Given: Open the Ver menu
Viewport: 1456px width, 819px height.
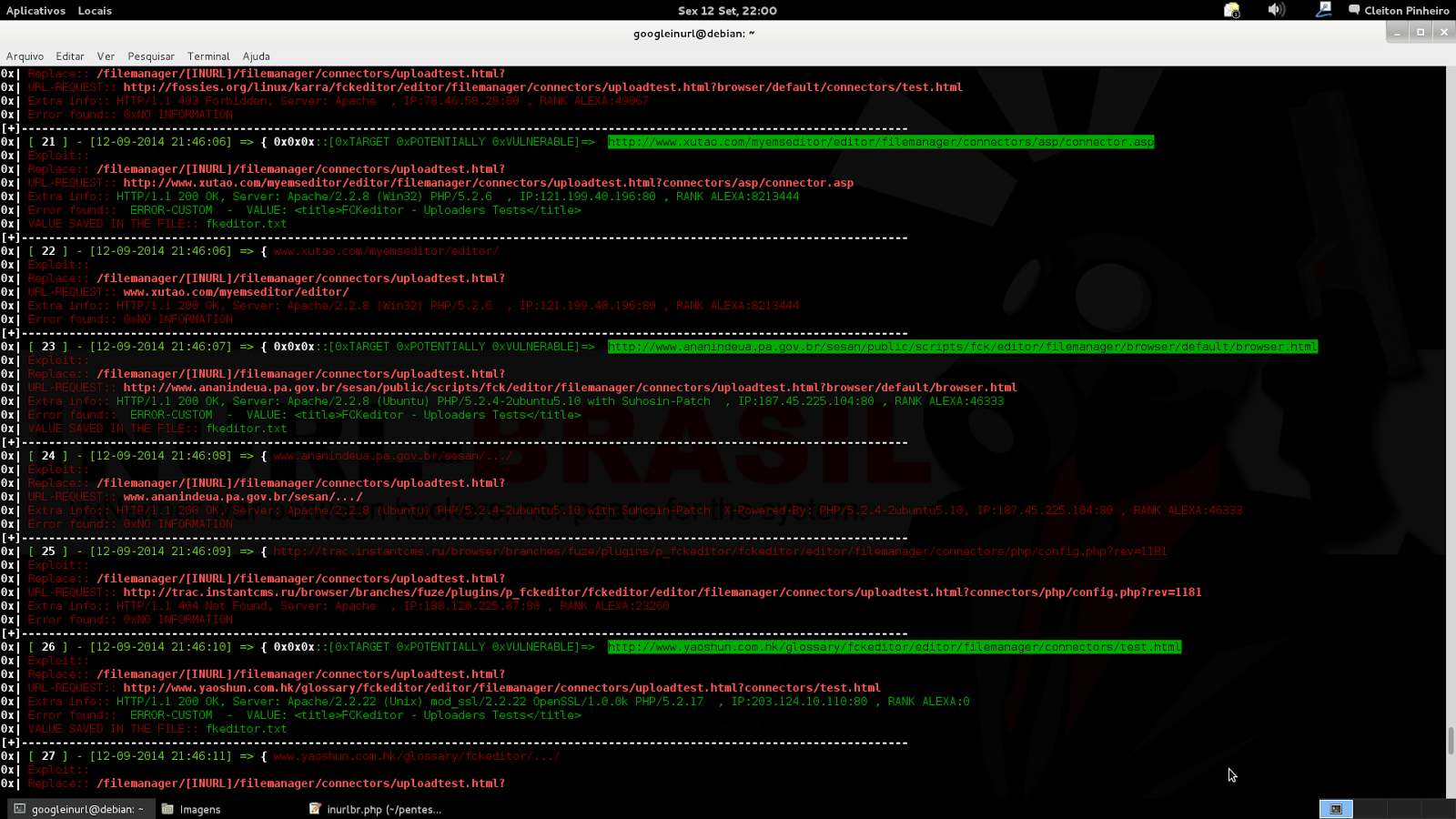Looking at the screenshot, I should point(106,56).
